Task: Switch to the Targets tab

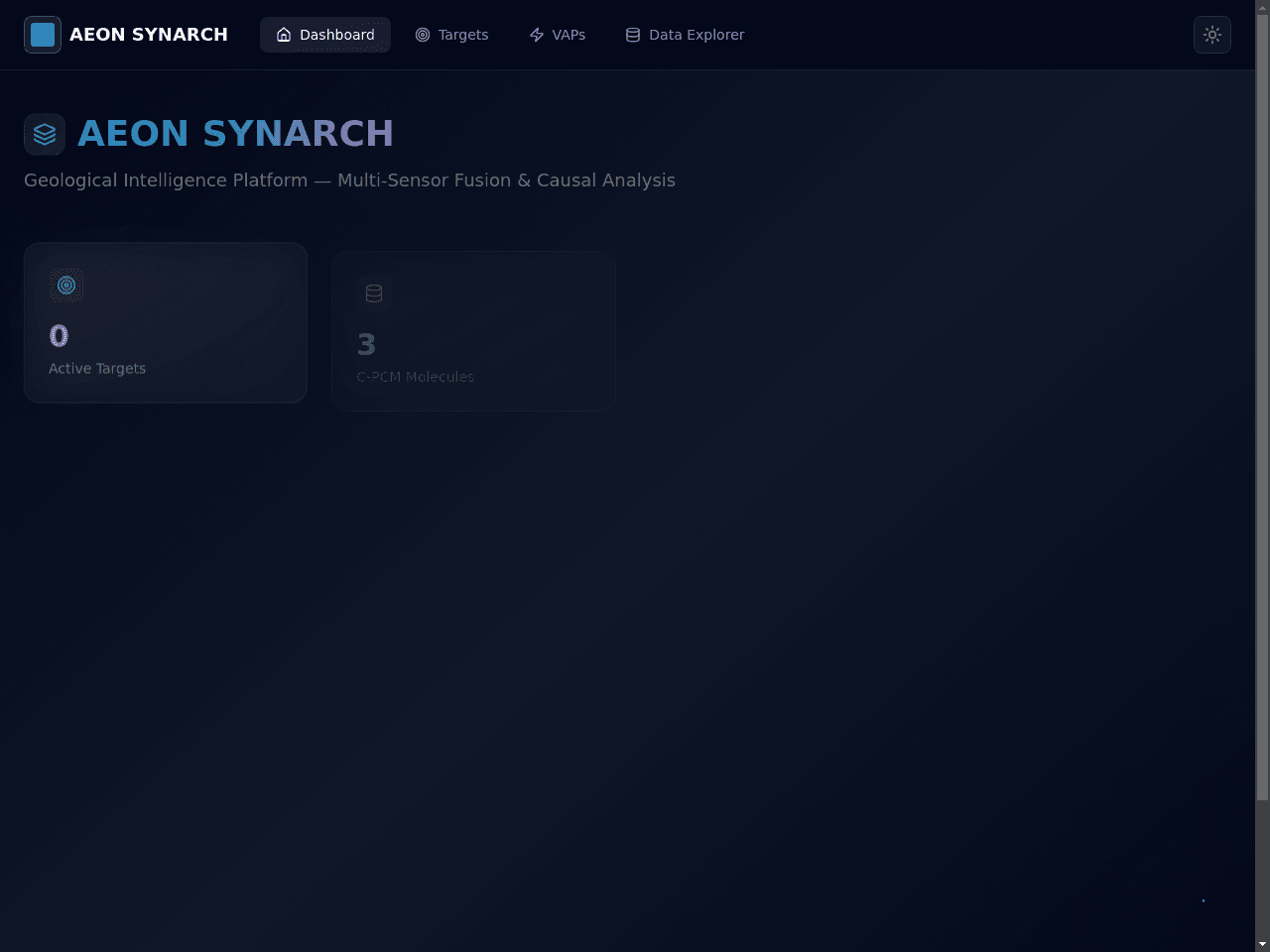Action: (x=451, y=35)
